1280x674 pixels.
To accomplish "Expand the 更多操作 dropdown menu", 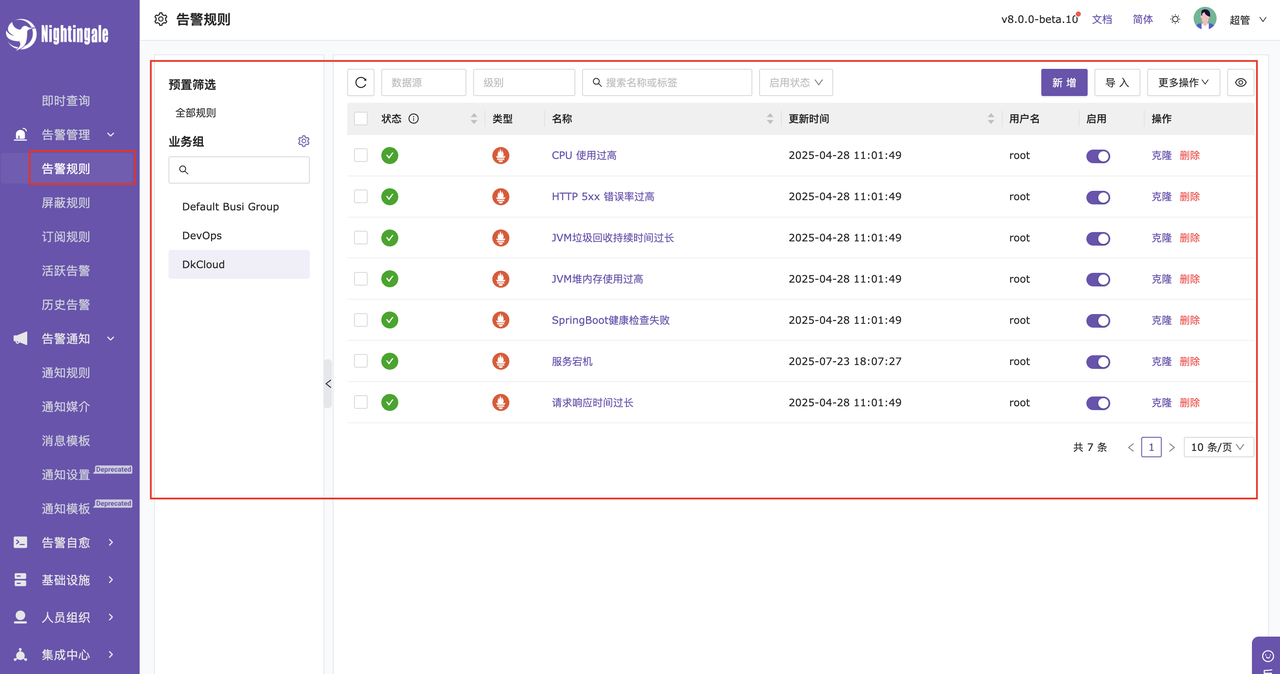I will coord(1183,83).
